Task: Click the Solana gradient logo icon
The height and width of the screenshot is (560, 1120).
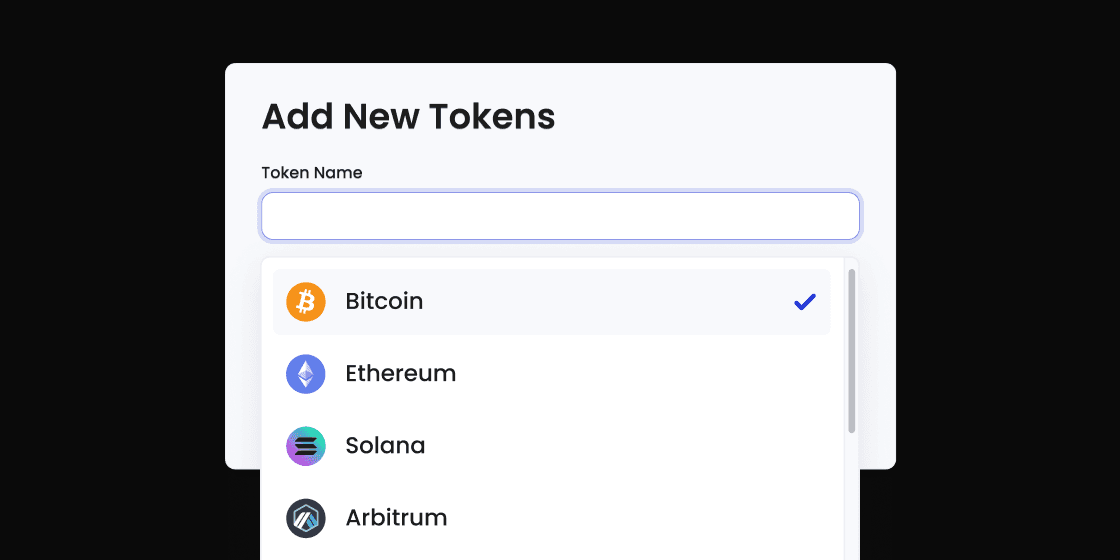Action: tap(306, 446)
